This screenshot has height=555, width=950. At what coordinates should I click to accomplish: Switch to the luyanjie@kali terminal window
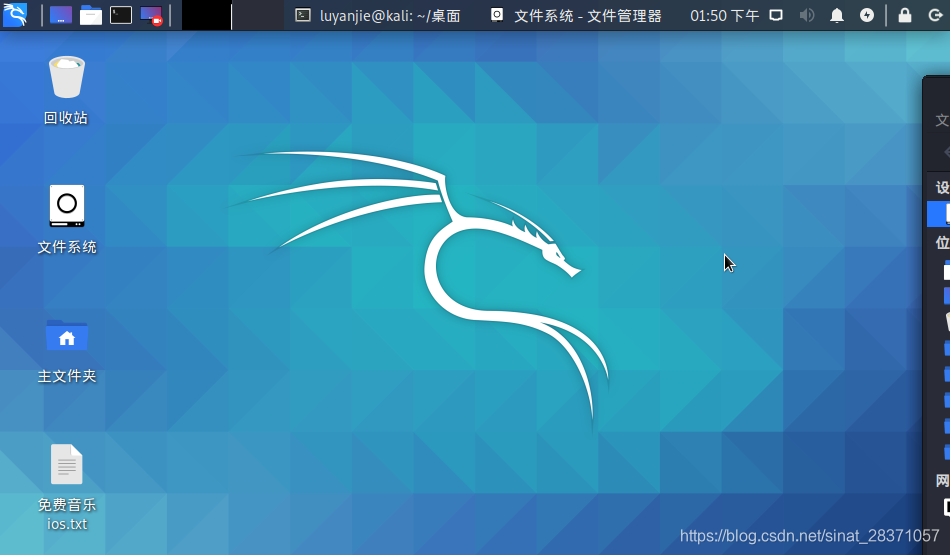coord(378,15)
